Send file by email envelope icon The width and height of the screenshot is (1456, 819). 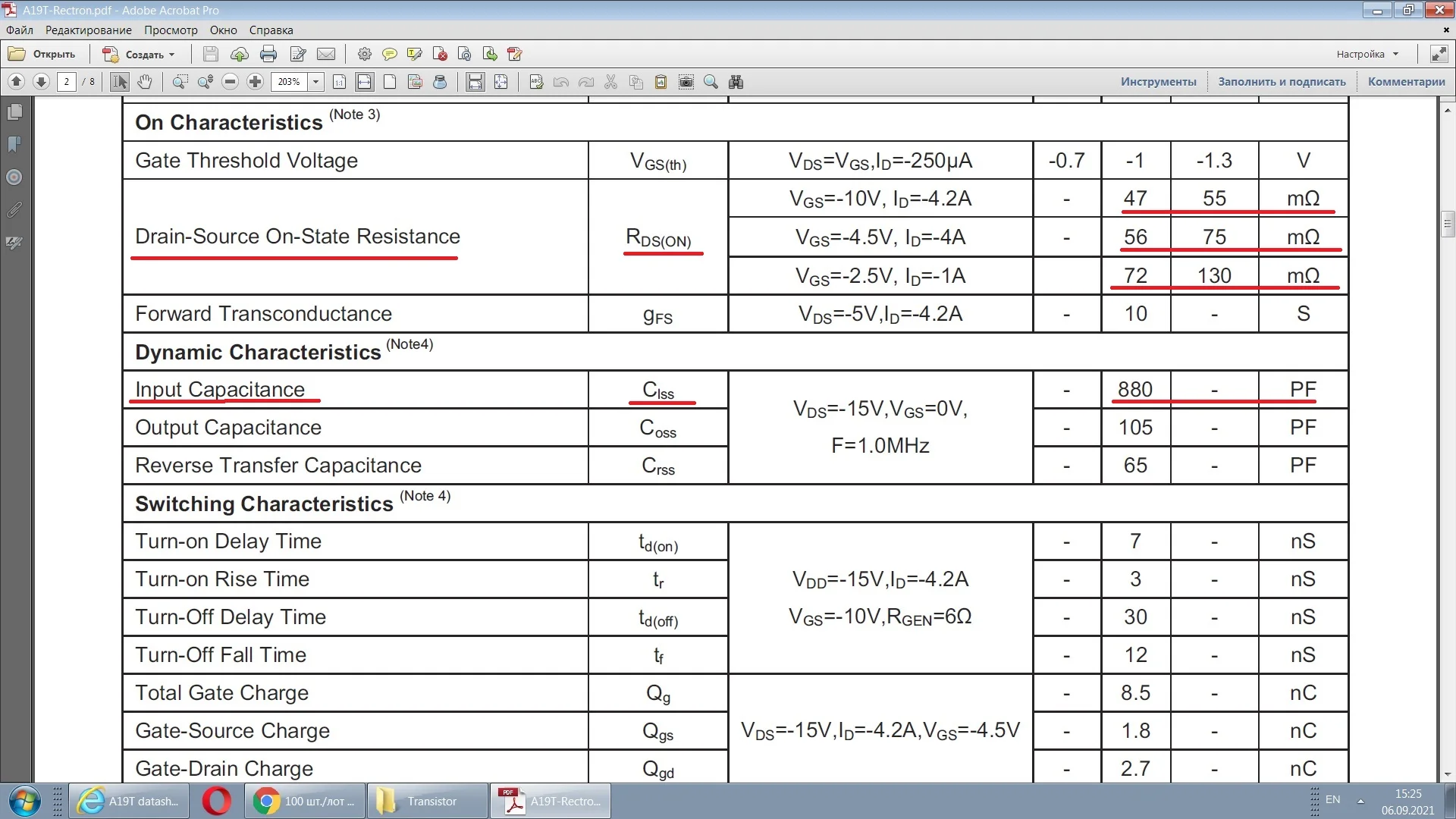tap(326, 54)
